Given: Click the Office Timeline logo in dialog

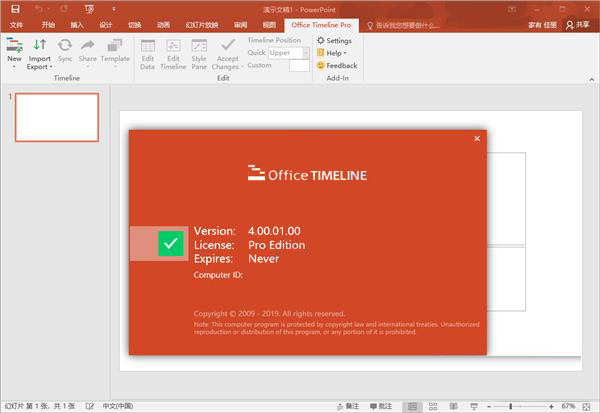Looking at the screenshot, I should pyautogui.click(x=307, y=174).
